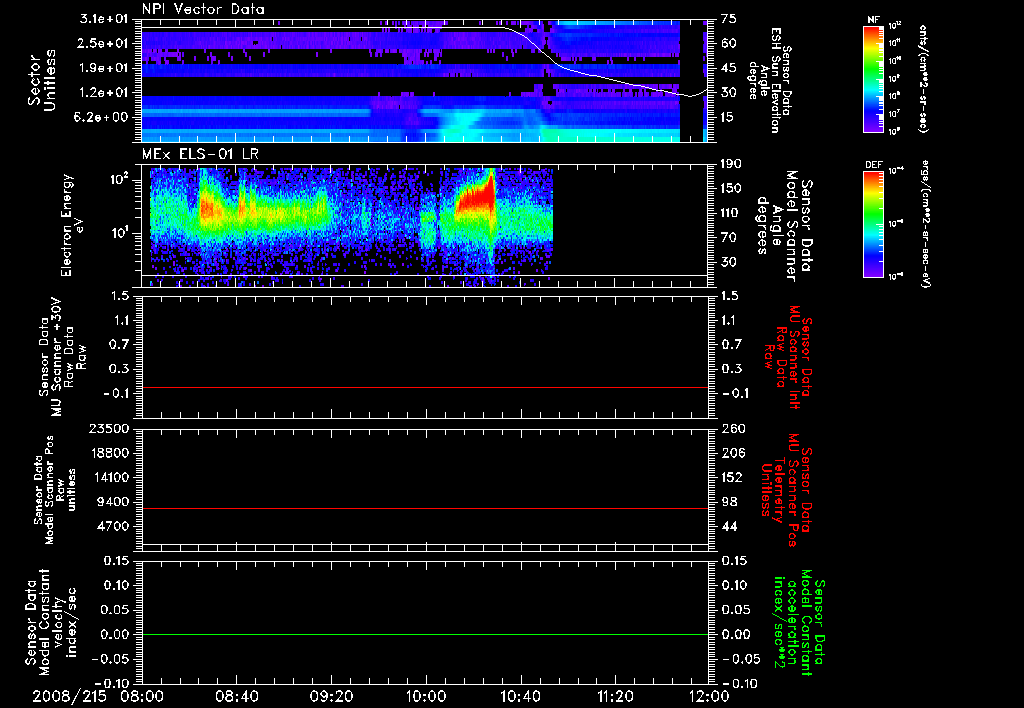Click the 23500 scanner position tick
This screenshot has width=1024, height=708.
(109, 428)
